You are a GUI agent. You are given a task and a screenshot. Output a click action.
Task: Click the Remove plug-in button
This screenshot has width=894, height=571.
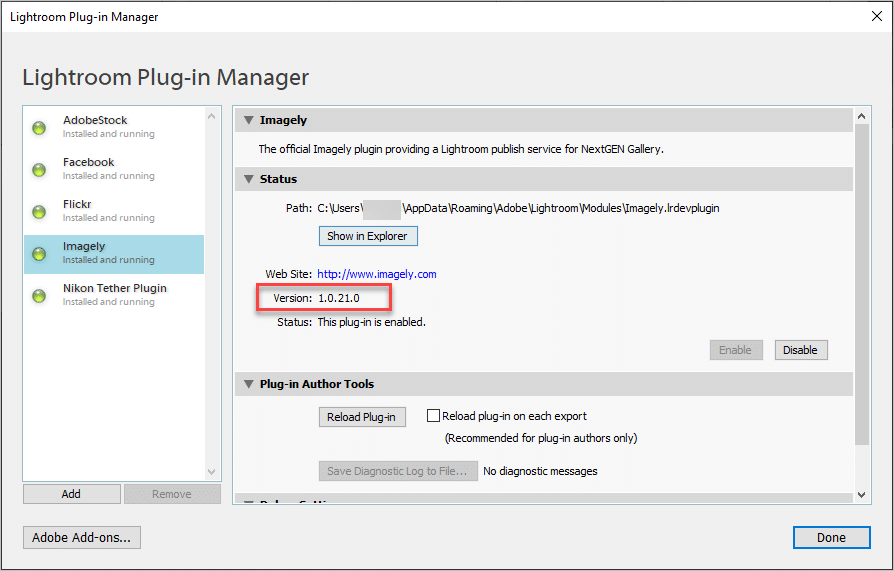[x=172, y=494]
